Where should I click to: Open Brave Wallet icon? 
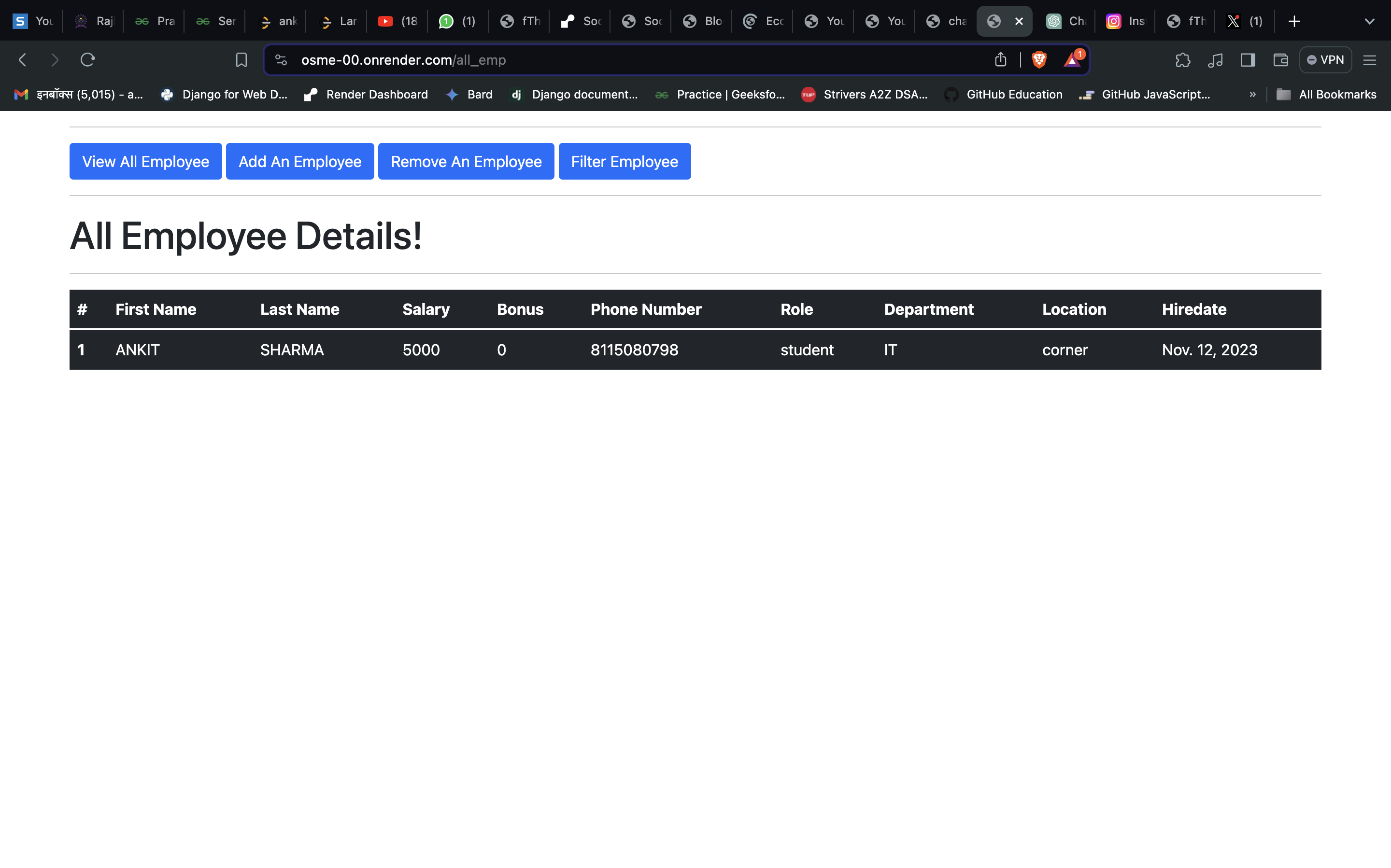(x=1280, y=60)
